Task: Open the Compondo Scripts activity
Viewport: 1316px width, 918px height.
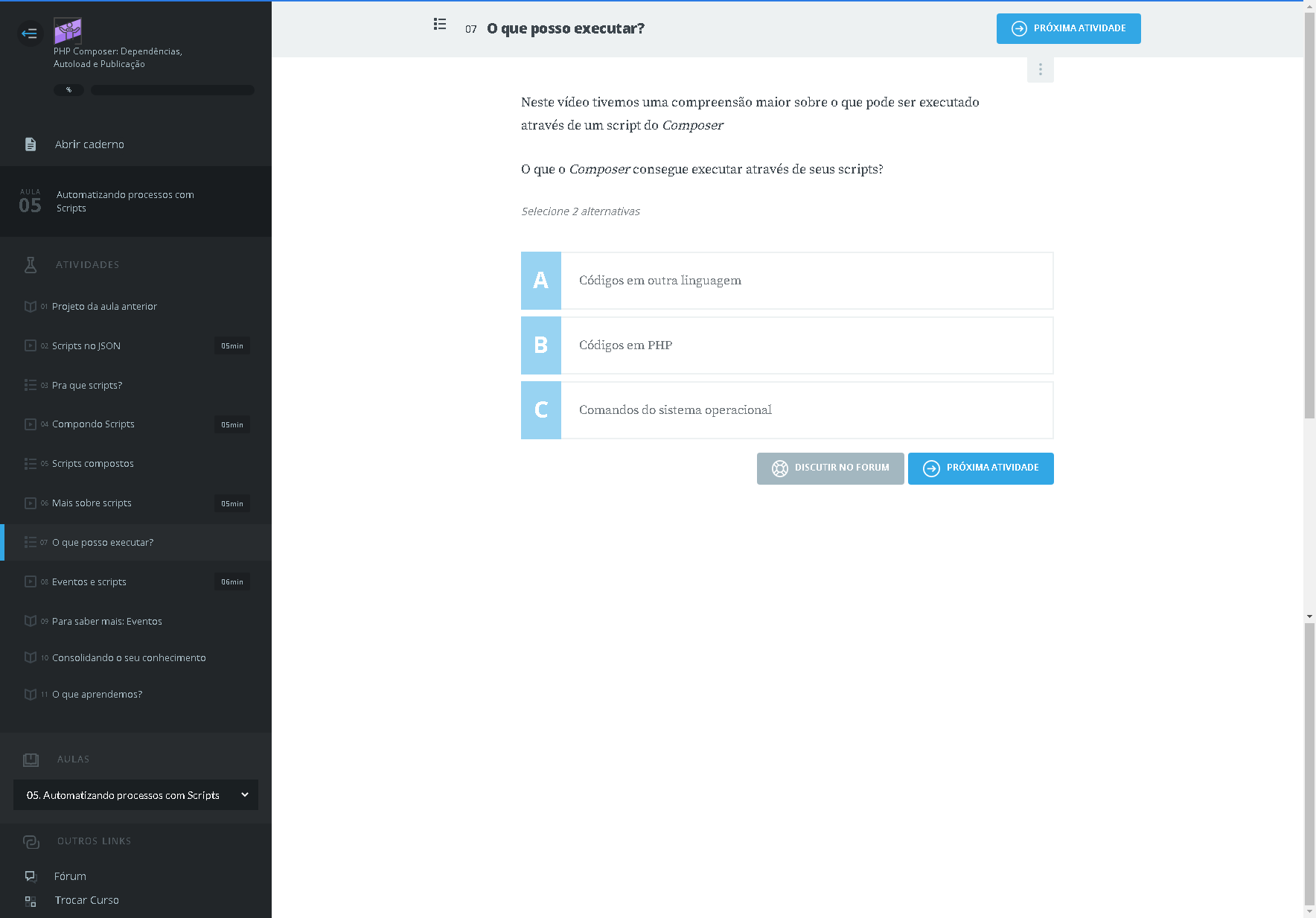Action: [93, 424]
